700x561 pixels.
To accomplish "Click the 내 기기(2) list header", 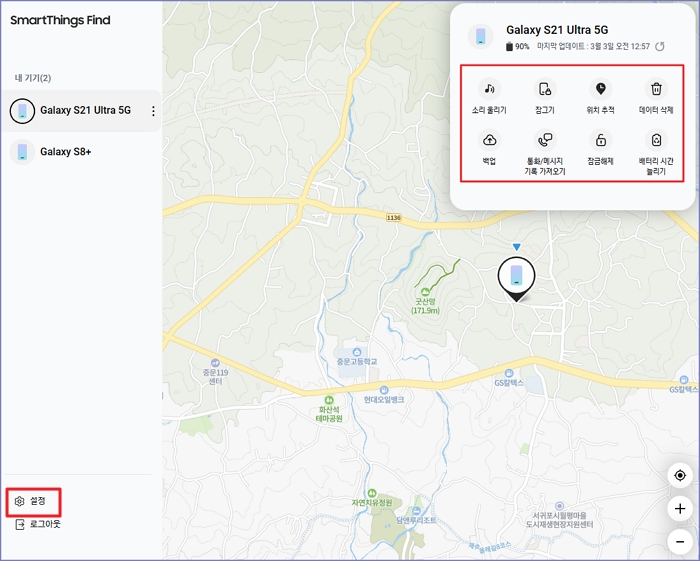I will click(33, 78).
